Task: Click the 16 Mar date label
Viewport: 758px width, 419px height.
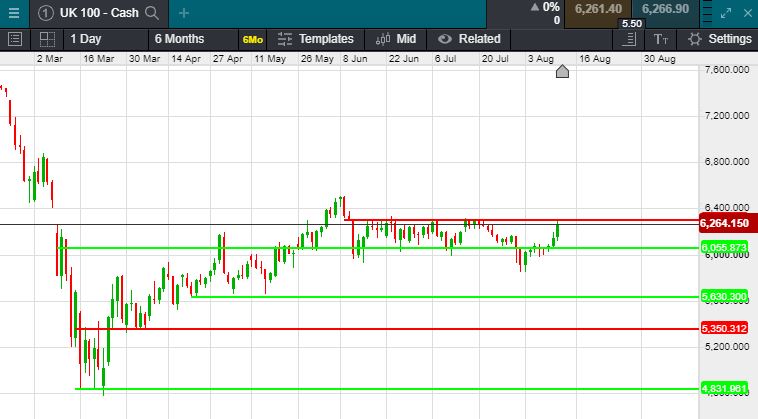Action: point(99,59)
